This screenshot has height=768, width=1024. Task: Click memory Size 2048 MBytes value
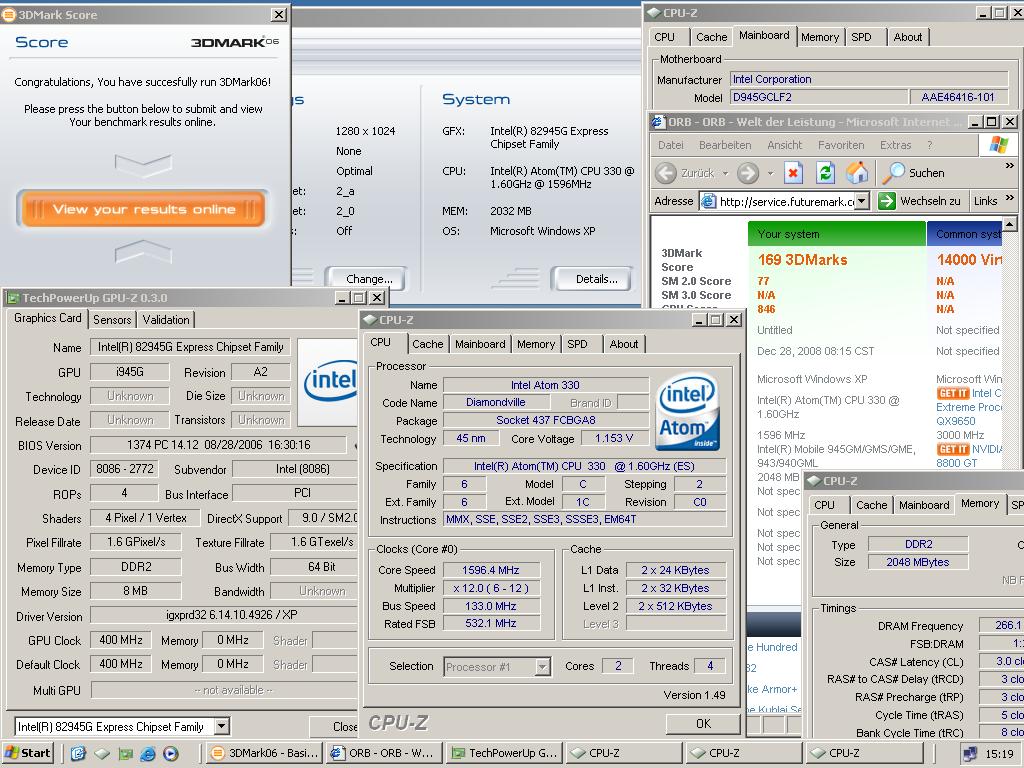(x=918, y=562)
